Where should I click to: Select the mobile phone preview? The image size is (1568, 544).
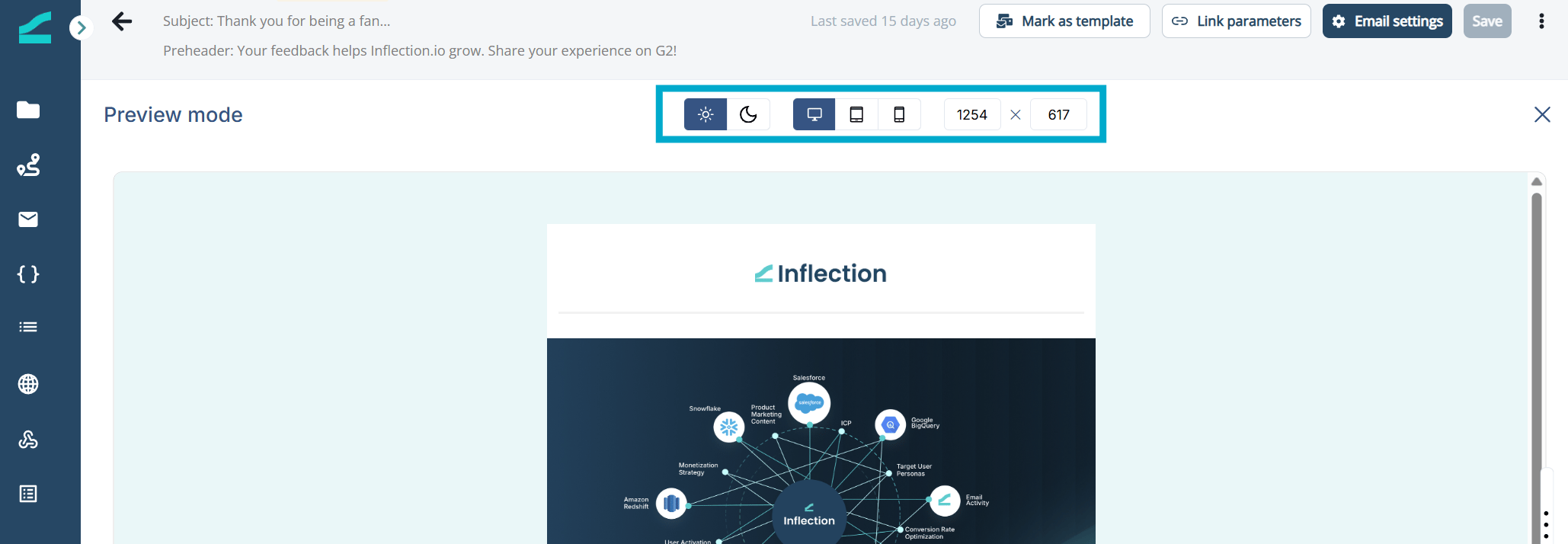[899, 114]
